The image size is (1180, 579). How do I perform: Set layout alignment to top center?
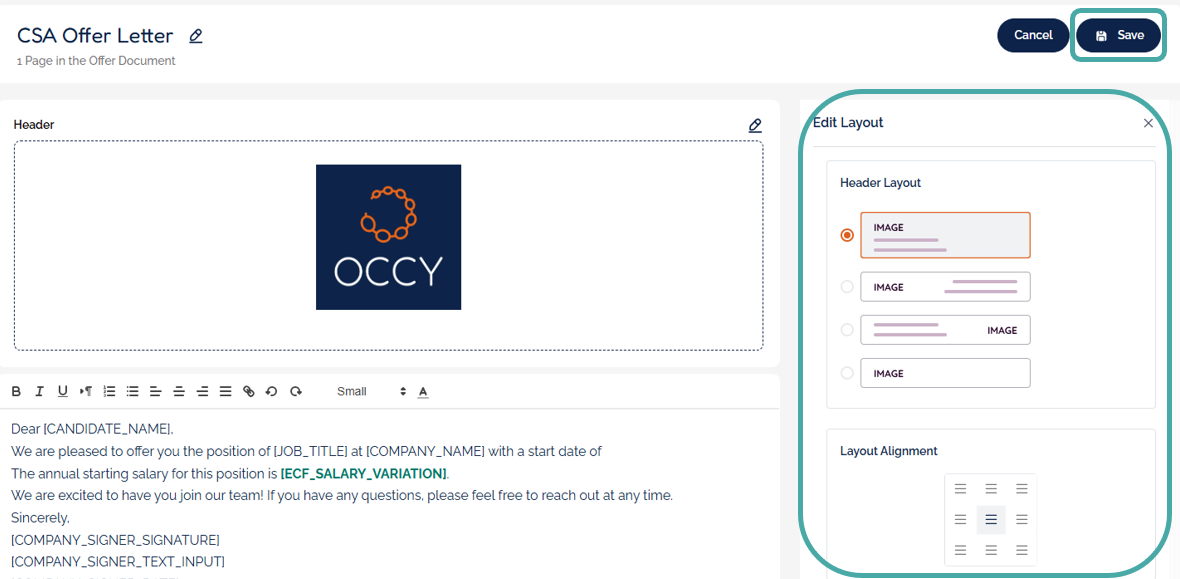[x=991, y=489]
